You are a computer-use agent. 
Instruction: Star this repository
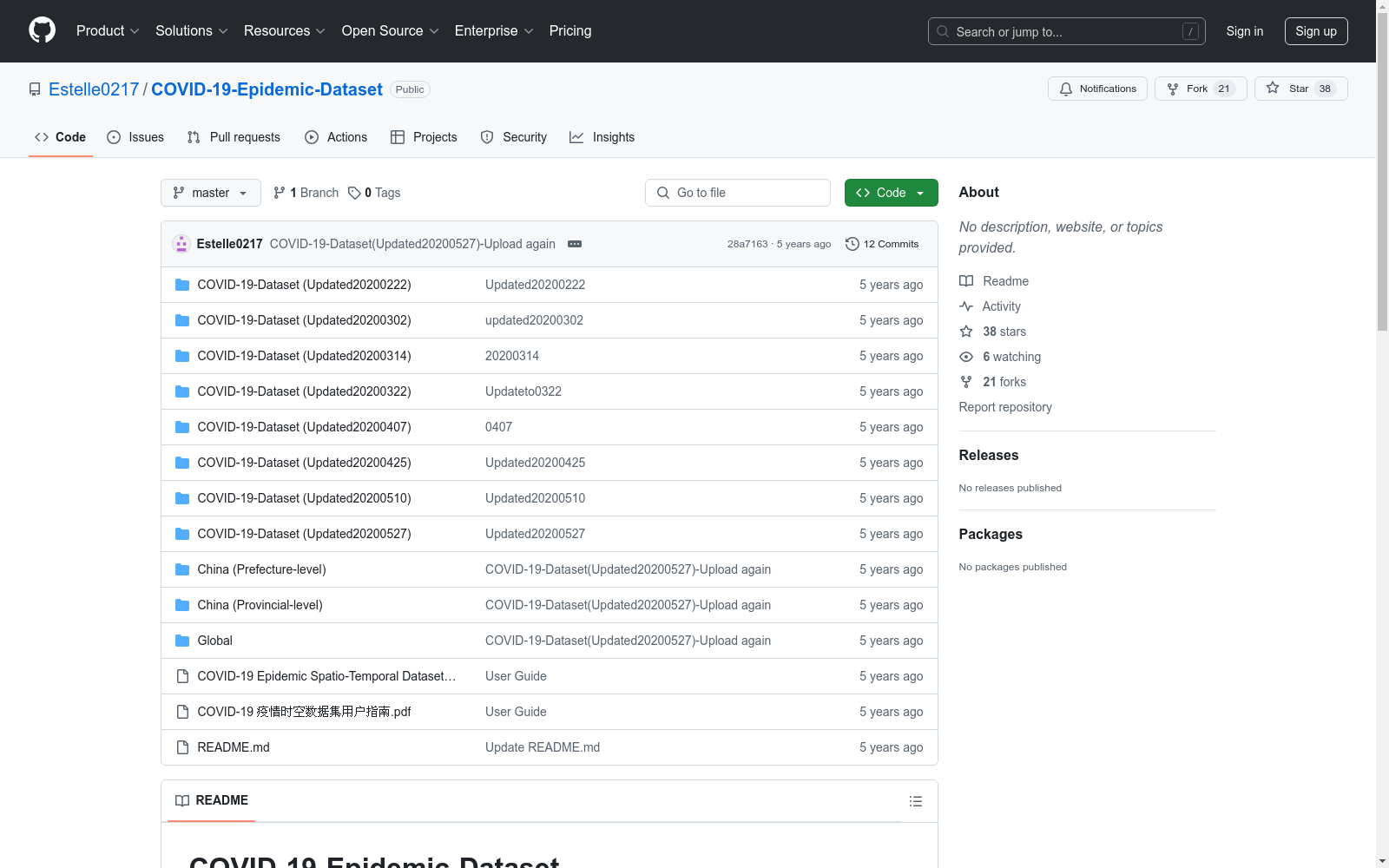[x=1300, y=89]
